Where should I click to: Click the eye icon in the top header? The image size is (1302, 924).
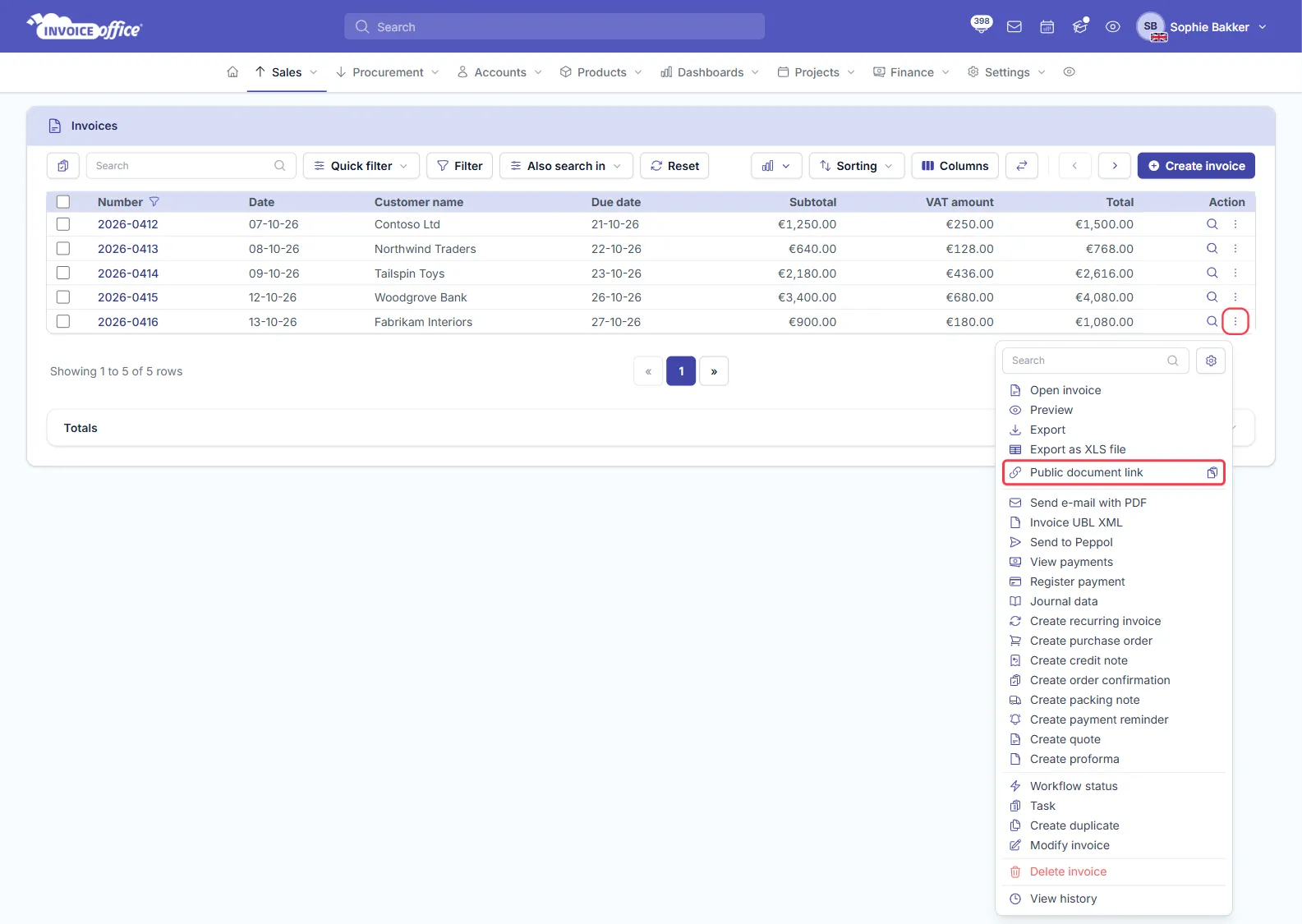(x=1113, y=27)
